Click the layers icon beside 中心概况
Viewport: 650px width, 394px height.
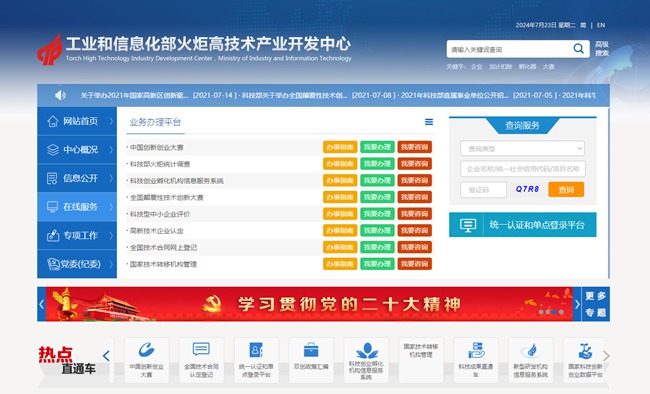pyautogui.click(x=53, y=150)
